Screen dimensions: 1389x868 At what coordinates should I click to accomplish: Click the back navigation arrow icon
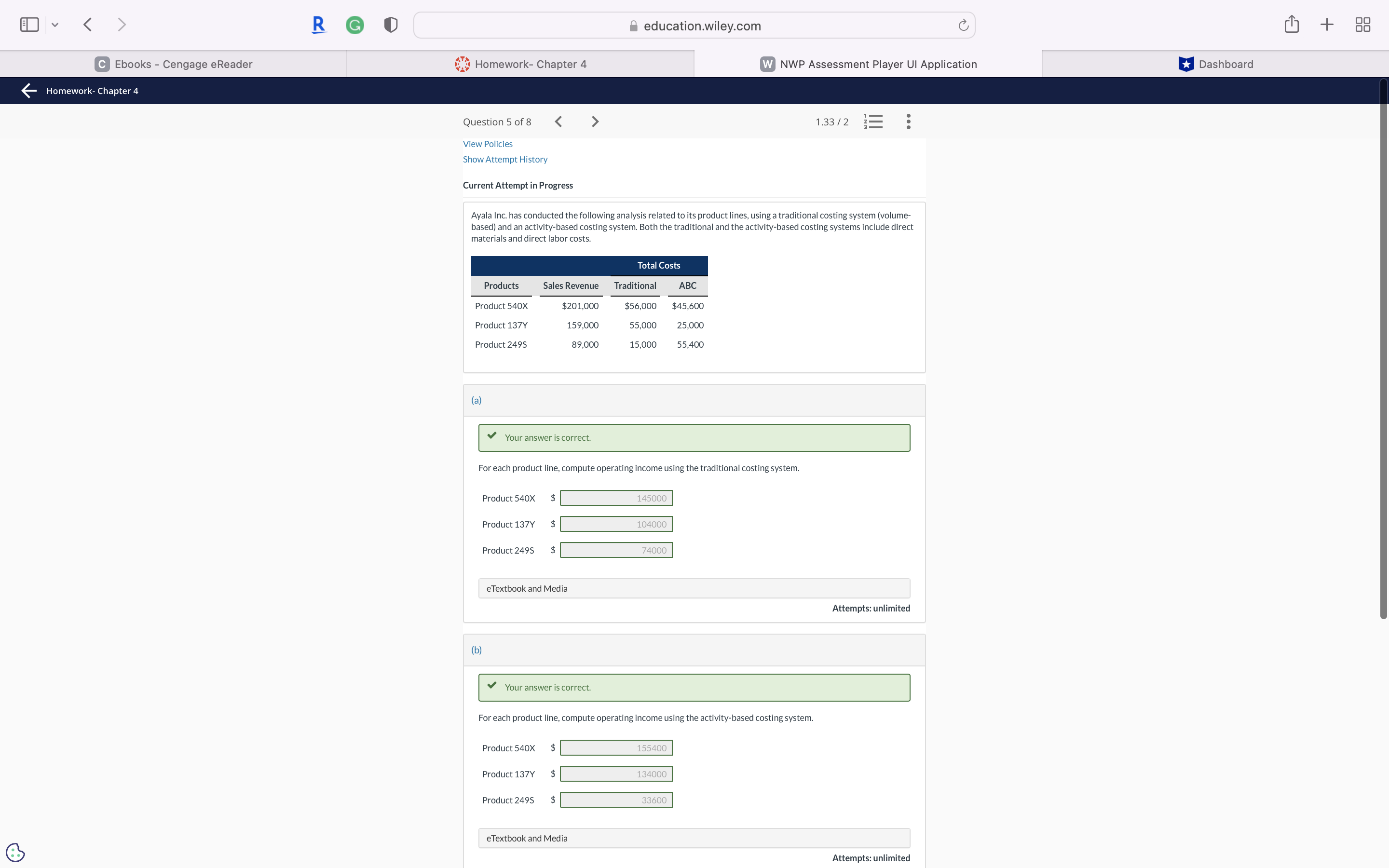coord(87,24)
